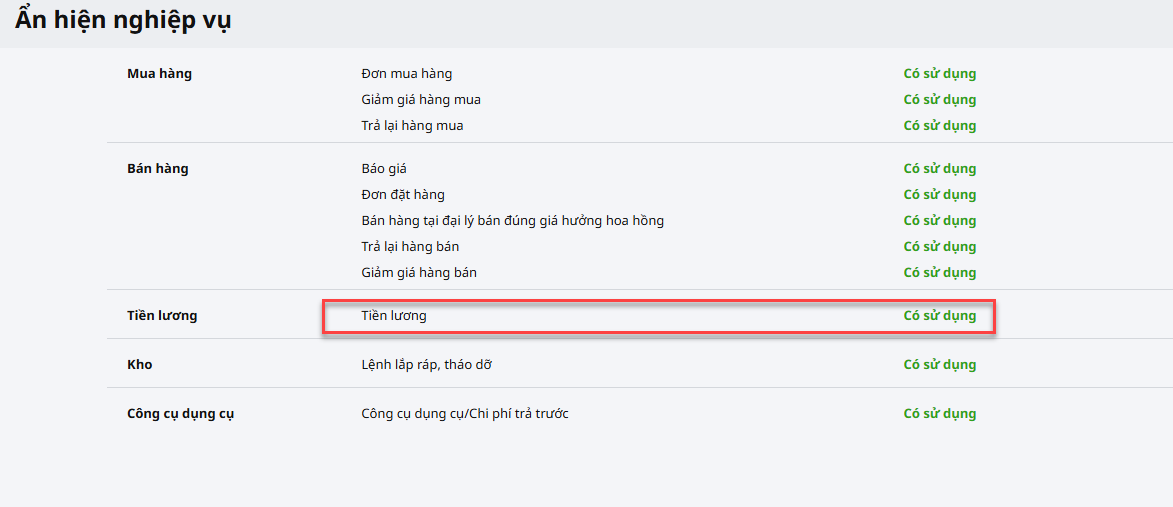Toggle usage status for Giảm giá hàng bán
The width and height of the screenshot is (1173, 507).
point(939,273)
